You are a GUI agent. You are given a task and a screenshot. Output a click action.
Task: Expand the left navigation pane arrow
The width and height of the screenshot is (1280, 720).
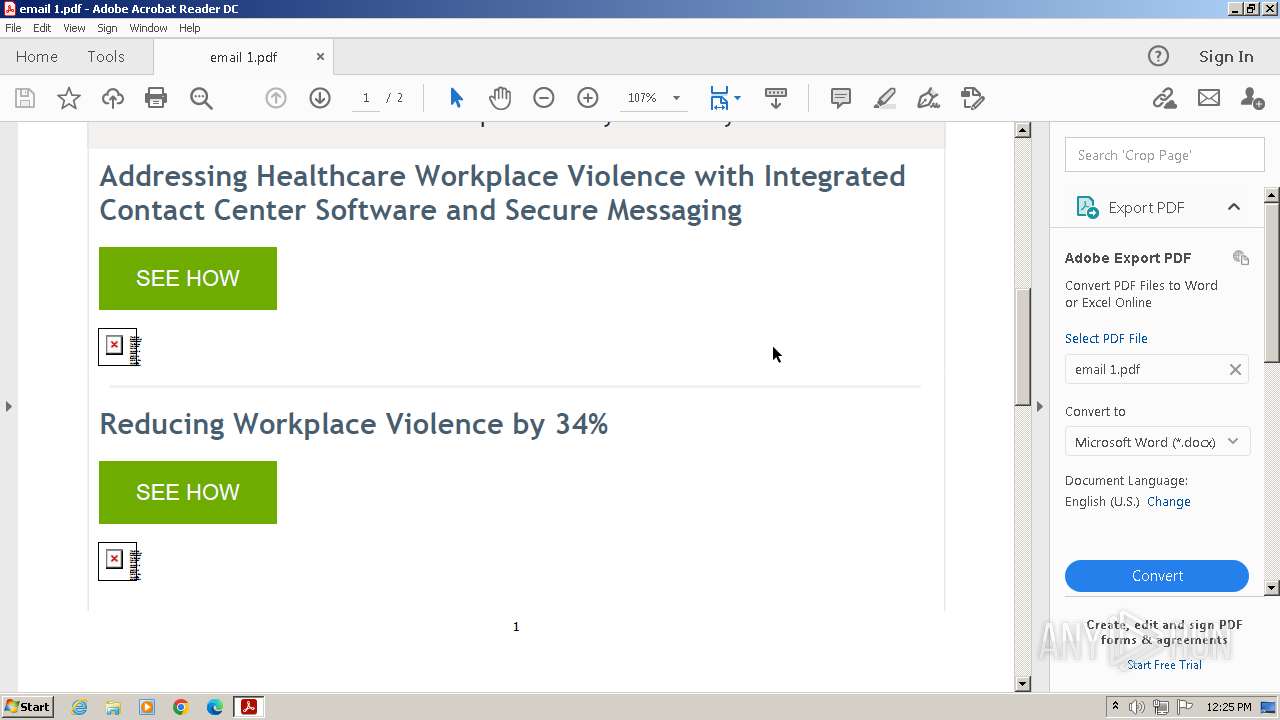click(x=9, y=406)
